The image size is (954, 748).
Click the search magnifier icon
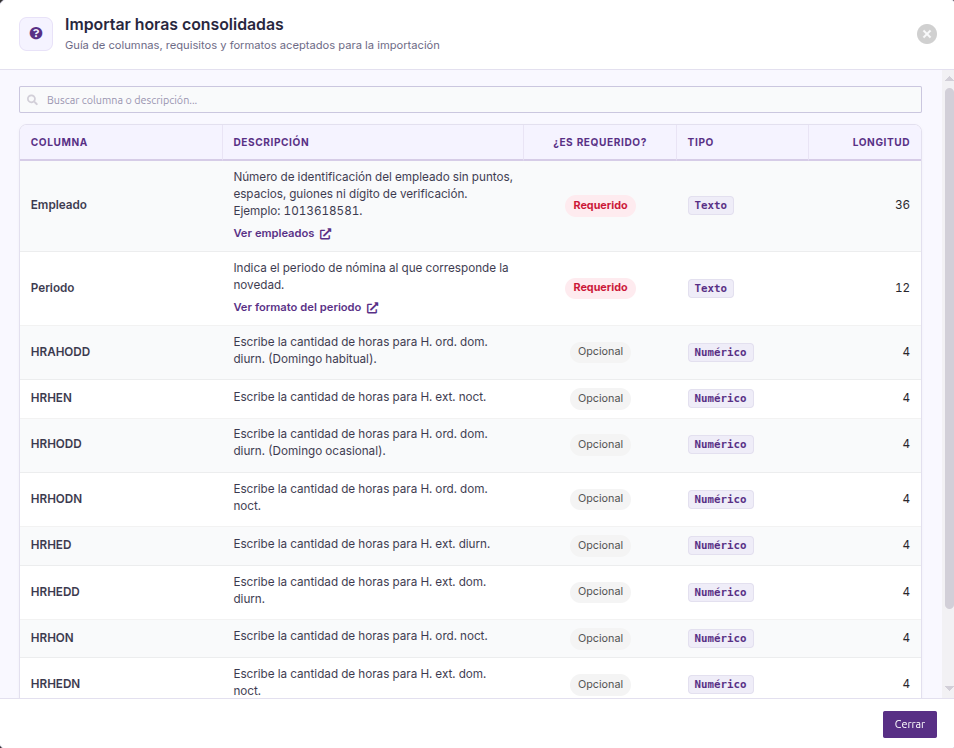tap(32, 100)
